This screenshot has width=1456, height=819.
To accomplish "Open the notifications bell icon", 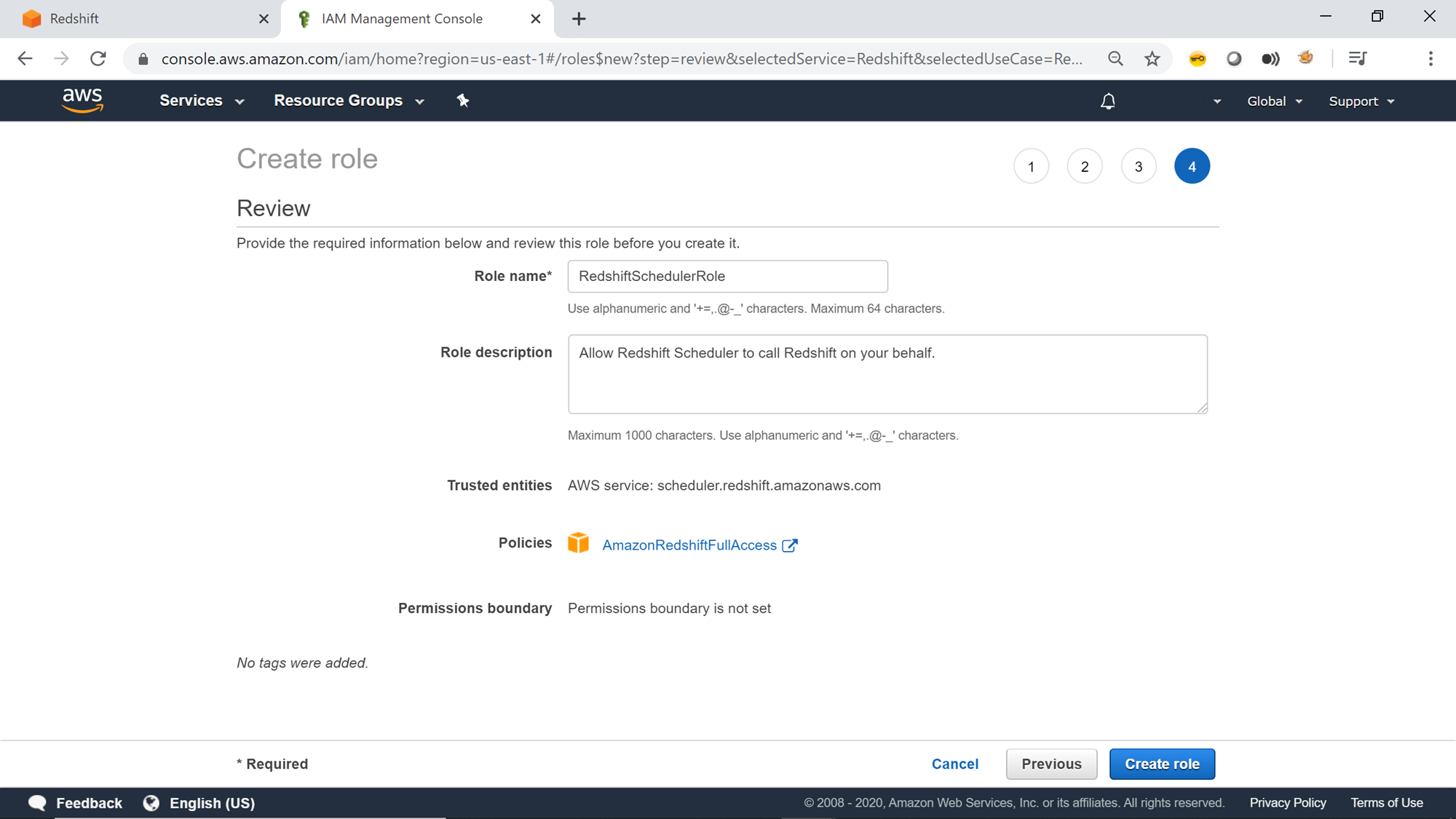I will (x=1107, y=101).
